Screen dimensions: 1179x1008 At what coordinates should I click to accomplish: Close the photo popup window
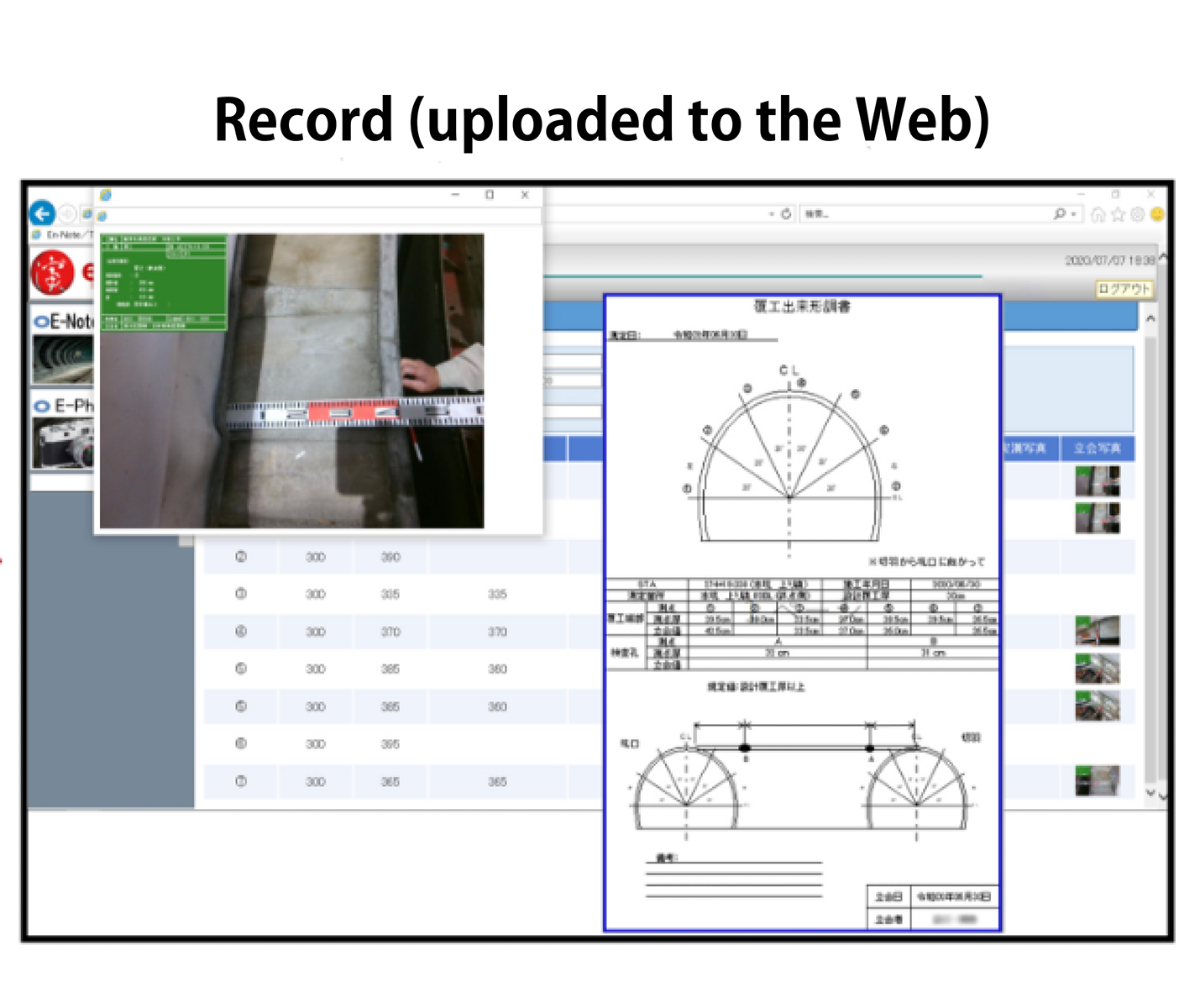coord(525,195)
